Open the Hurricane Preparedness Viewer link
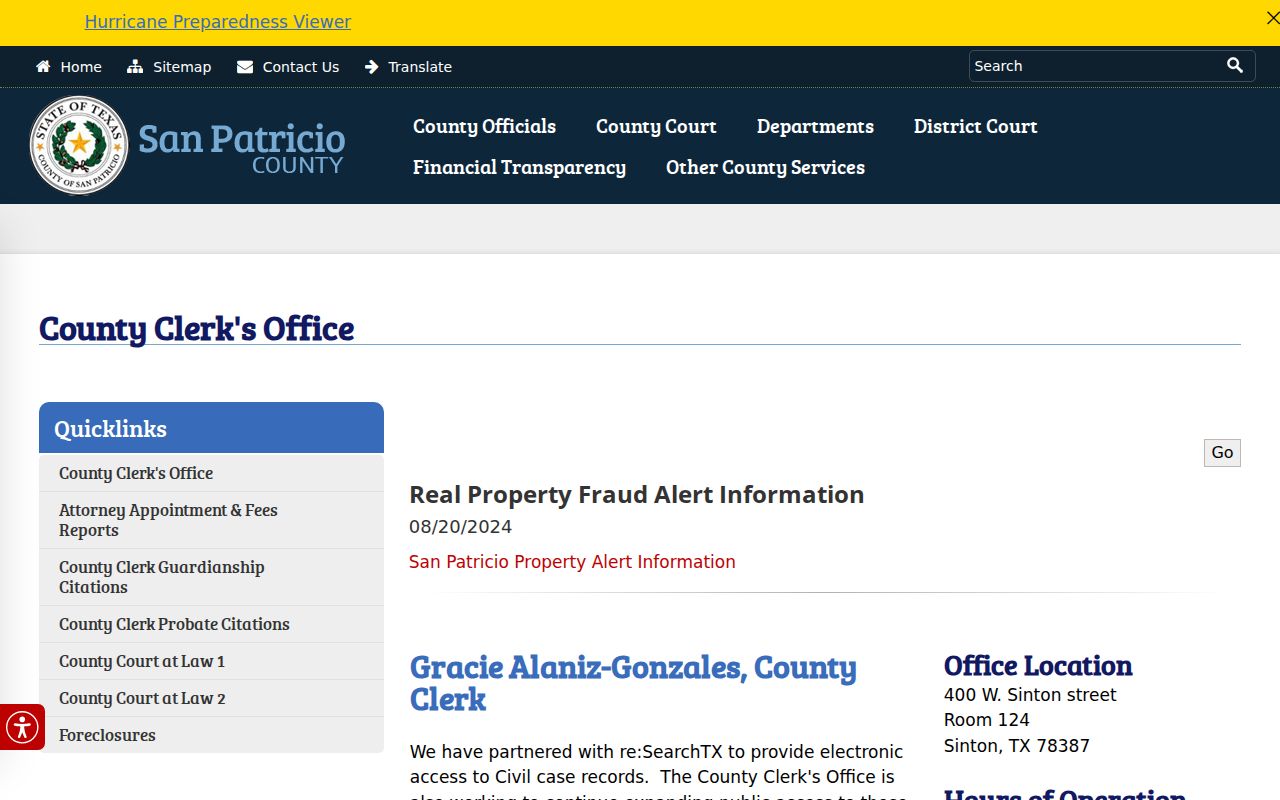Screen dimensions: 1280x800 (x=218, y=22)
